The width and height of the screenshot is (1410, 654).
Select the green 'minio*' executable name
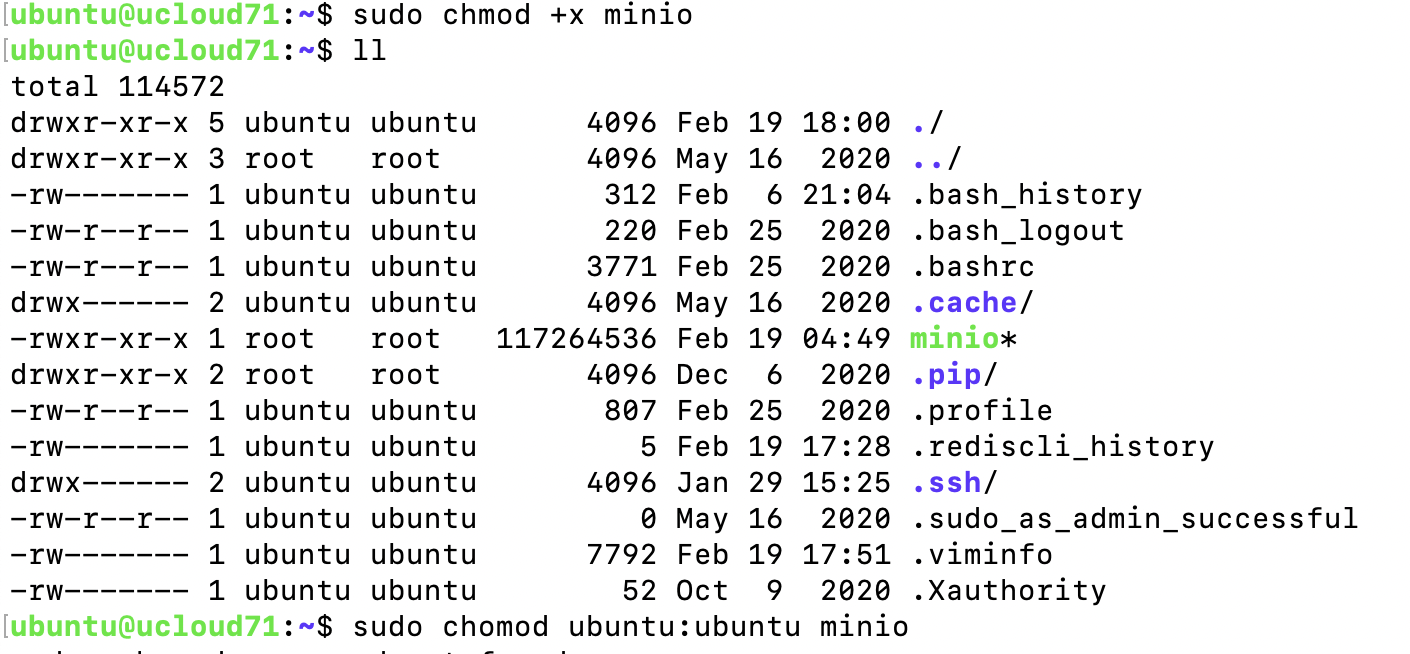(963, 339)
